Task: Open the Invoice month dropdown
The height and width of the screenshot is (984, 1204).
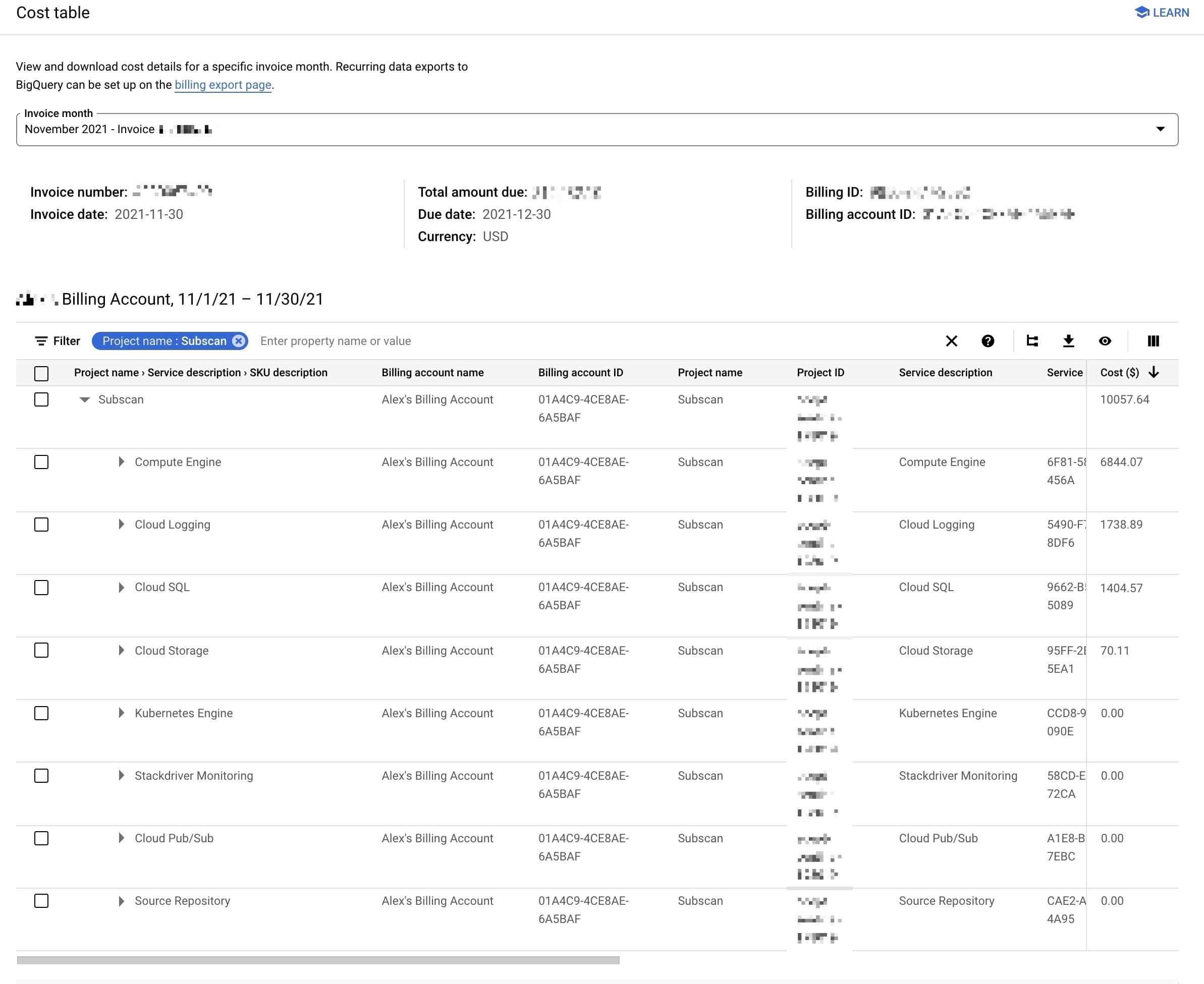Action: click(1160, 129)
